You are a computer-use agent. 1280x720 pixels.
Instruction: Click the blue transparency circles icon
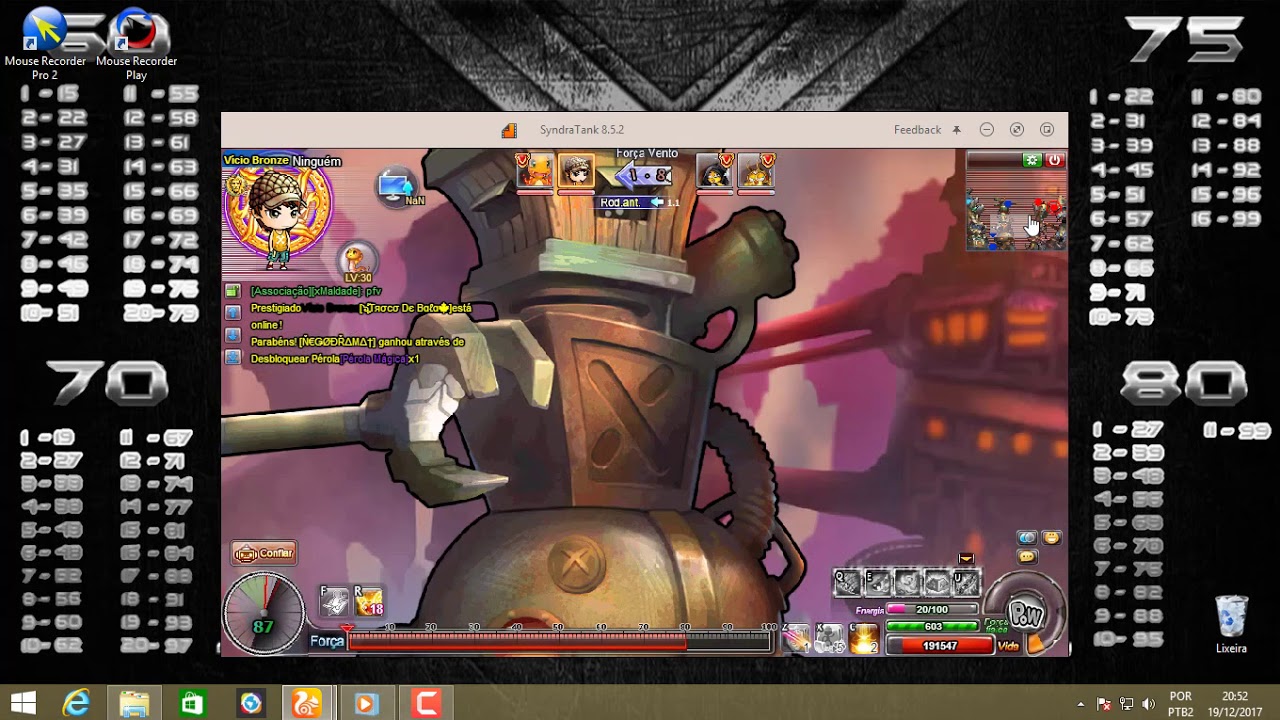1027,538
